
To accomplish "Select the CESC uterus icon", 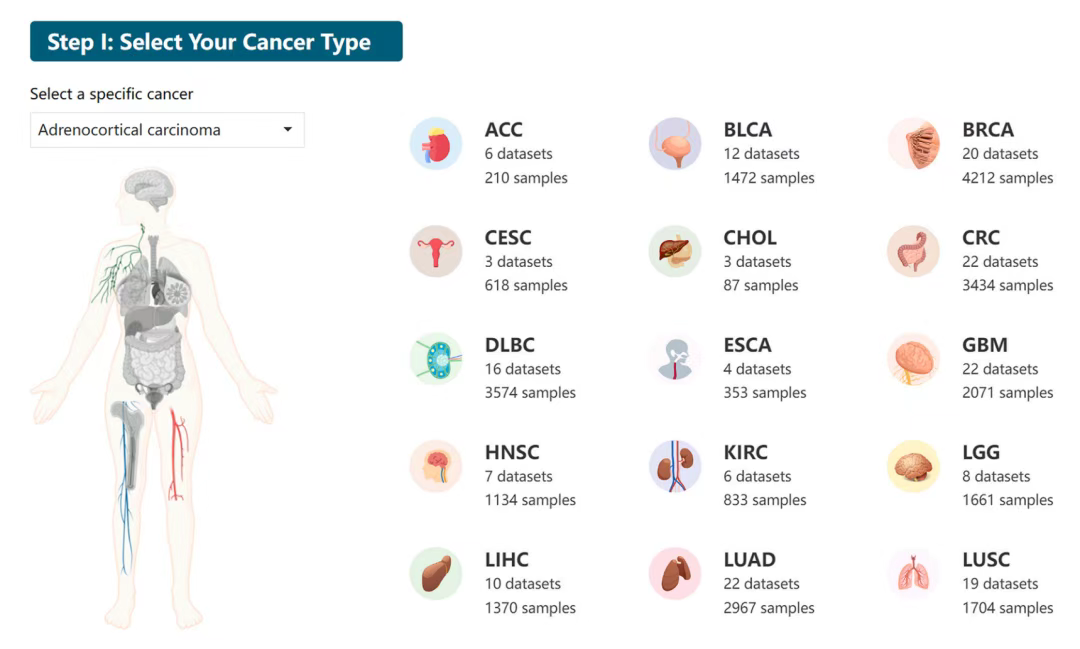I will click(436, 251).
